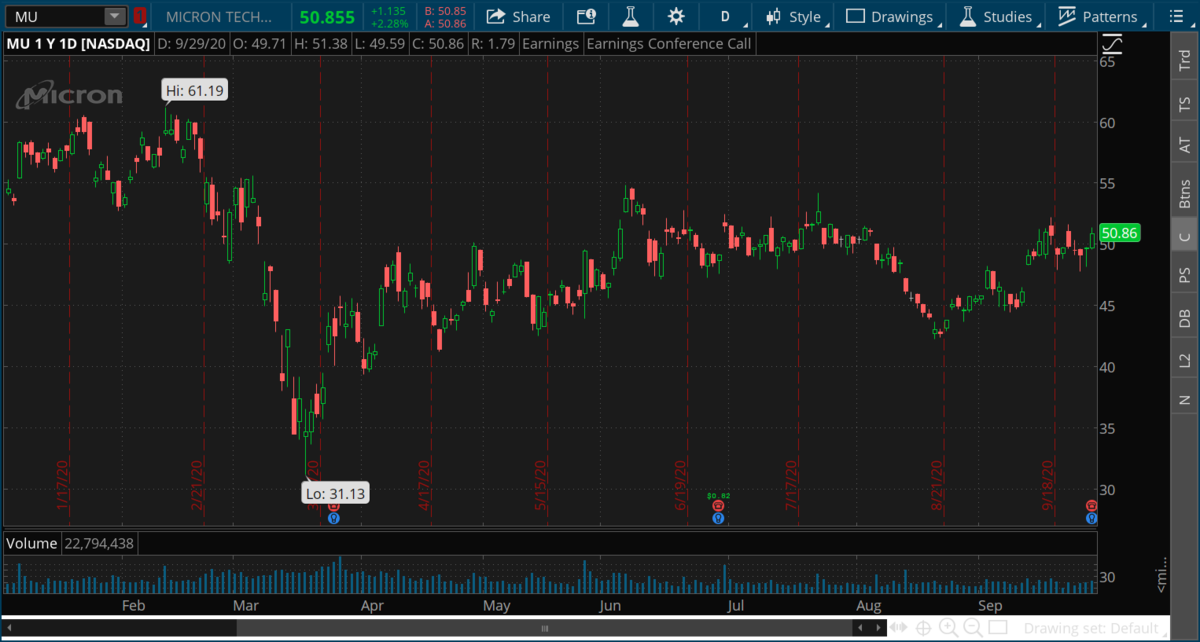This screenshot has width=1200, height=642.
Task: Open the chart alert book icon
Action: click(587, 16)
